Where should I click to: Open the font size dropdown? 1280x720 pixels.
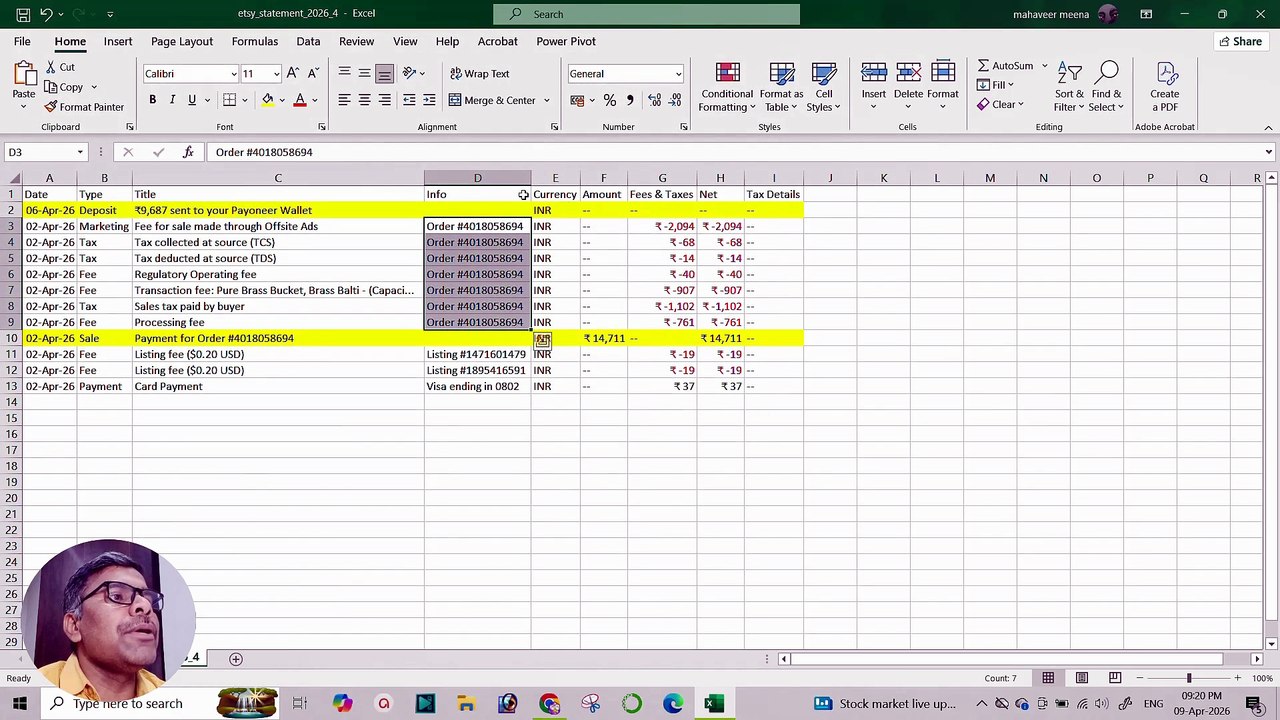pos(277,74)
